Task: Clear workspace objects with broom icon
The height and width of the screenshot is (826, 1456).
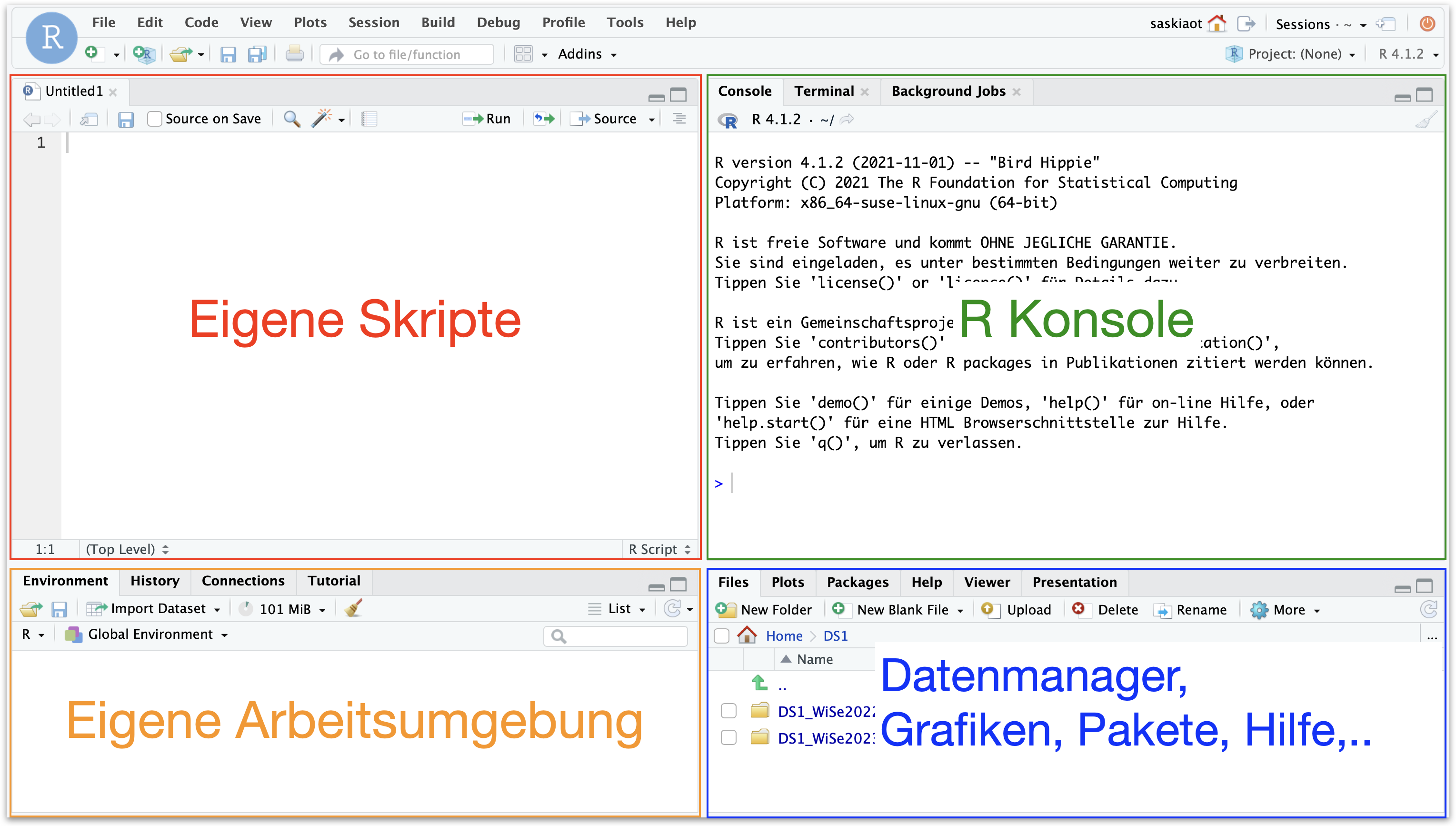Action: pyautogui.click(x=353, y=609)
